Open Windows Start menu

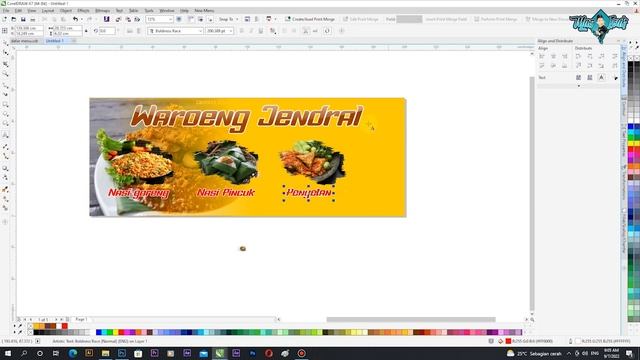click(7, 353)
